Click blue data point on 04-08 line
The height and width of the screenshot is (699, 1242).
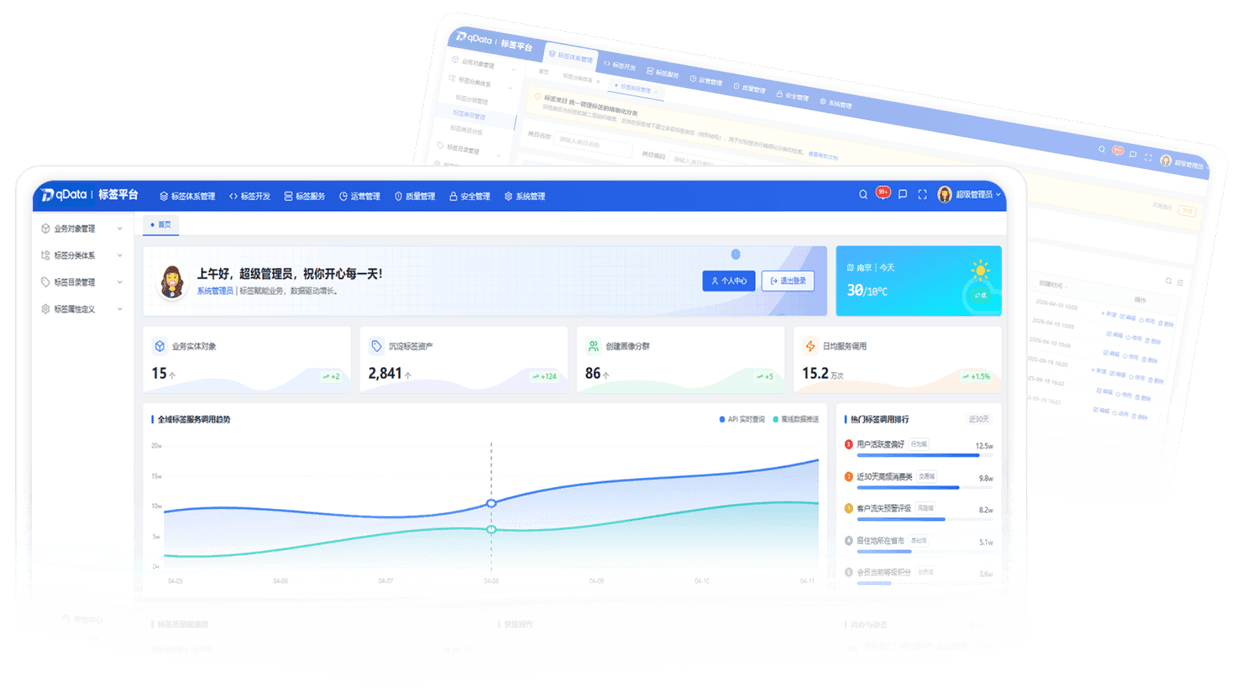[491, 503]
